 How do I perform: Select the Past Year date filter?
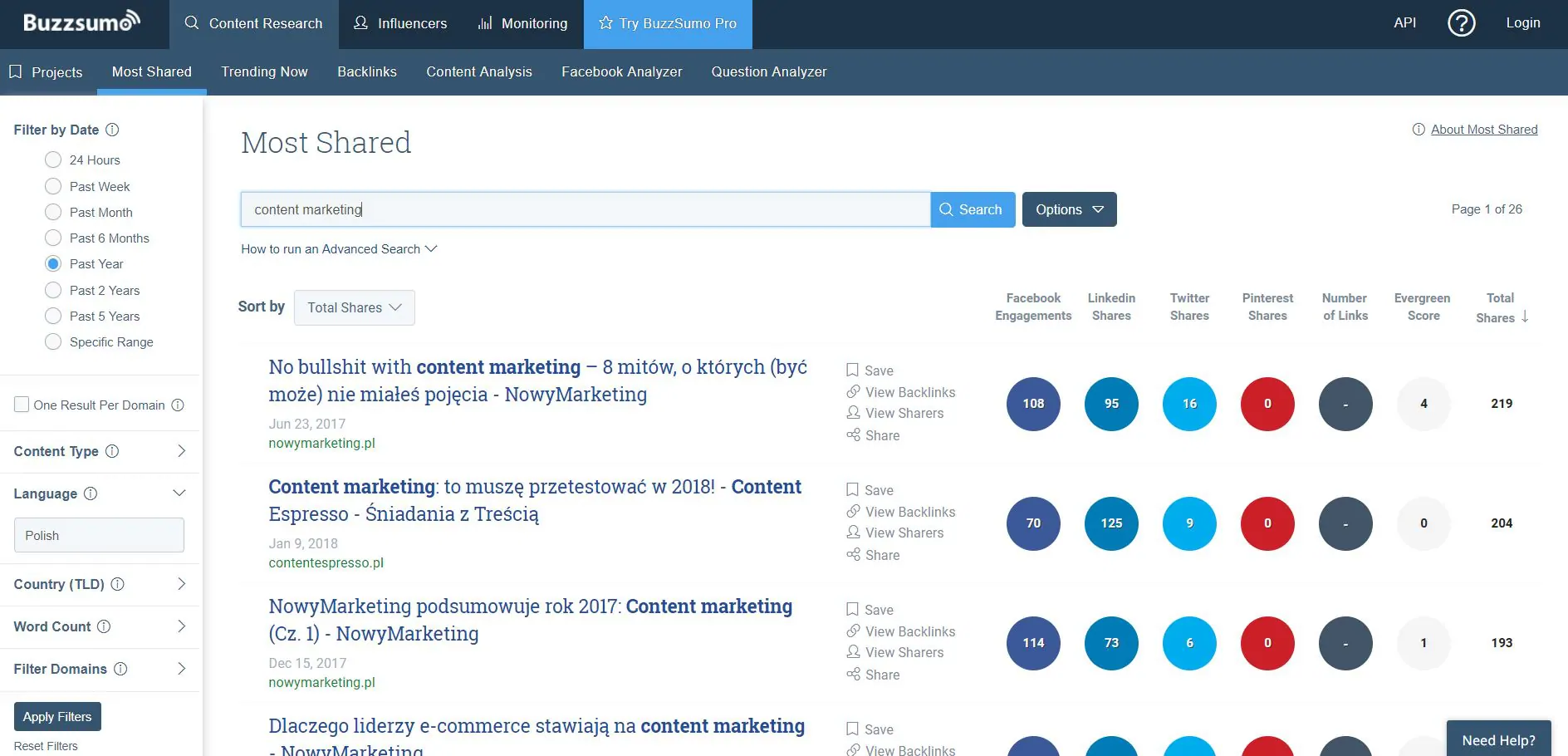coord(53,263)
